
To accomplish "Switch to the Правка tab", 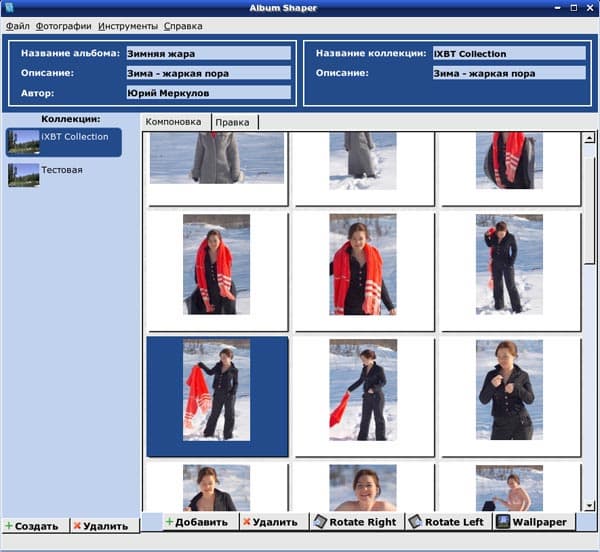I will (234, 122).
